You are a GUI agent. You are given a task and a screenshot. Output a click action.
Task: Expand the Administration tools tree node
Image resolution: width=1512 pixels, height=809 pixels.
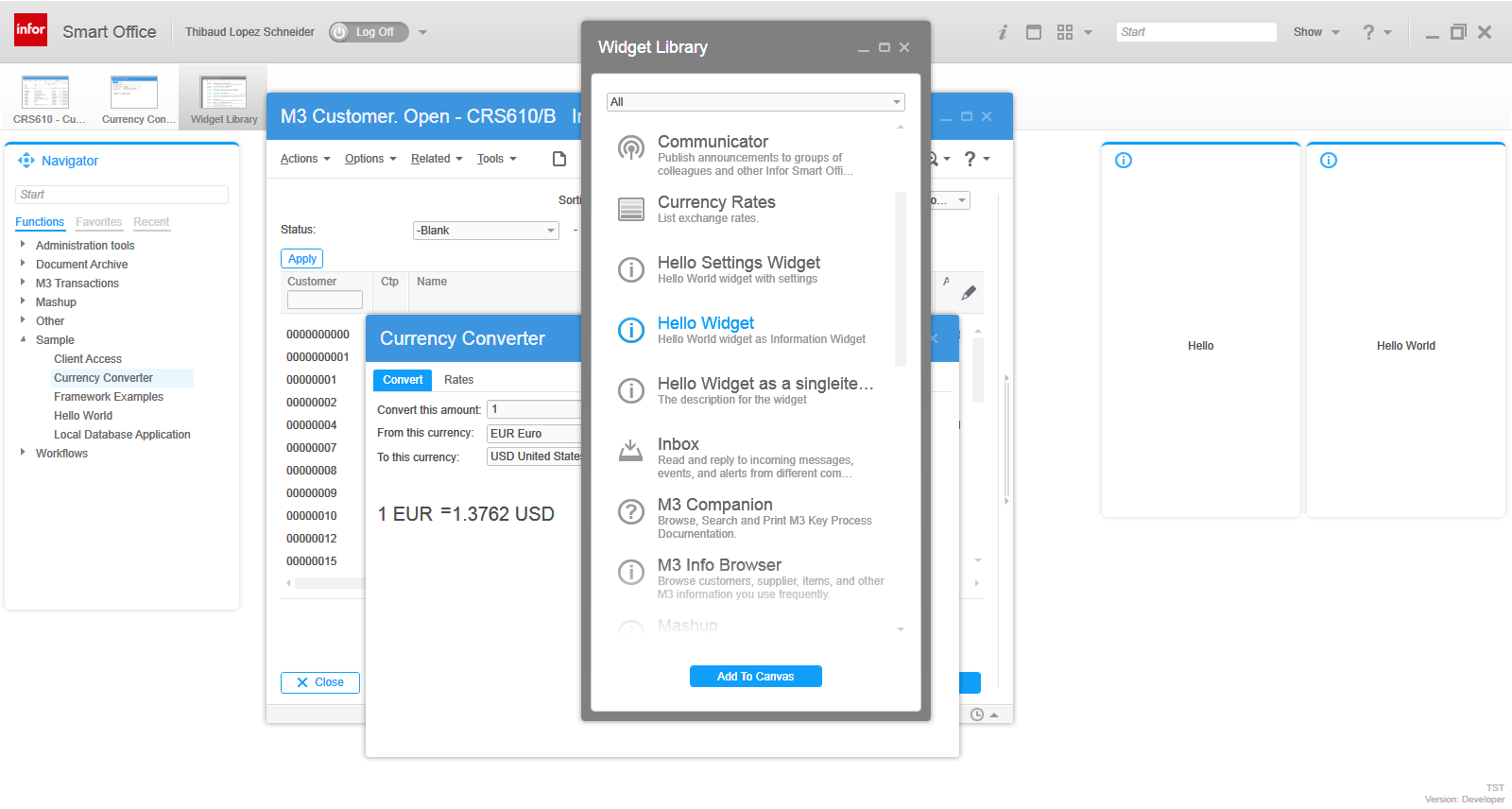[x=23, y=245]
